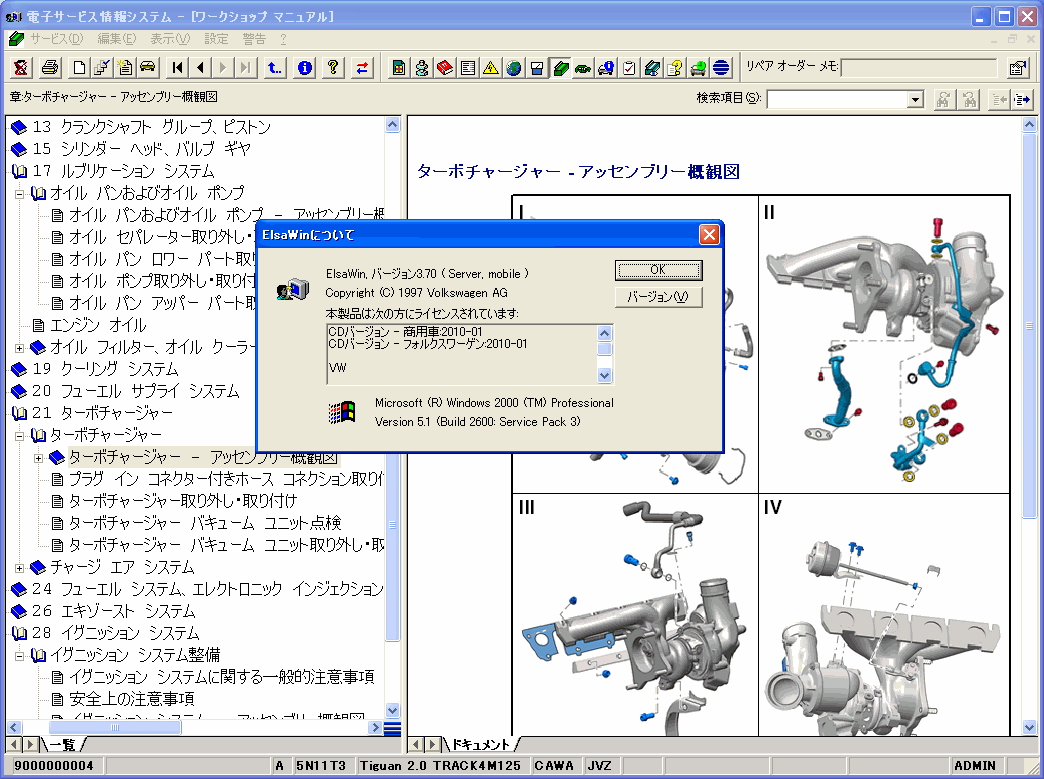Screen dimensions: 1044x779
Task: Click the リペア オーダー メモ input field
Action: (x=919, y=67)
